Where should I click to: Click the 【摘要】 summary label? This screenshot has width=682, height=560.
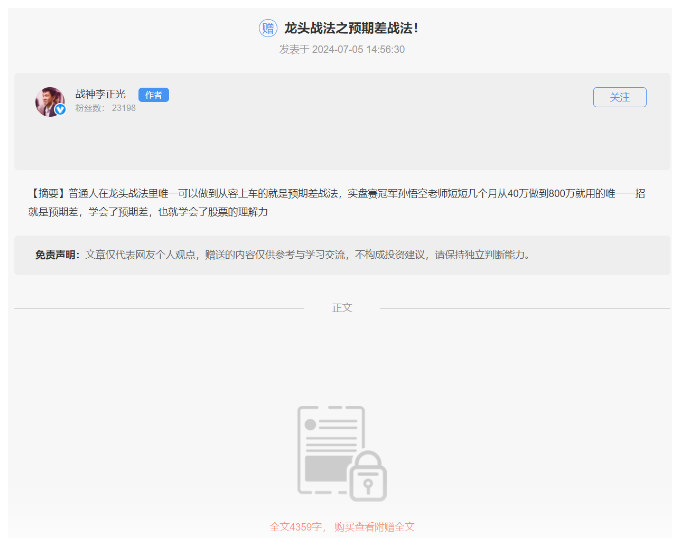48,193
